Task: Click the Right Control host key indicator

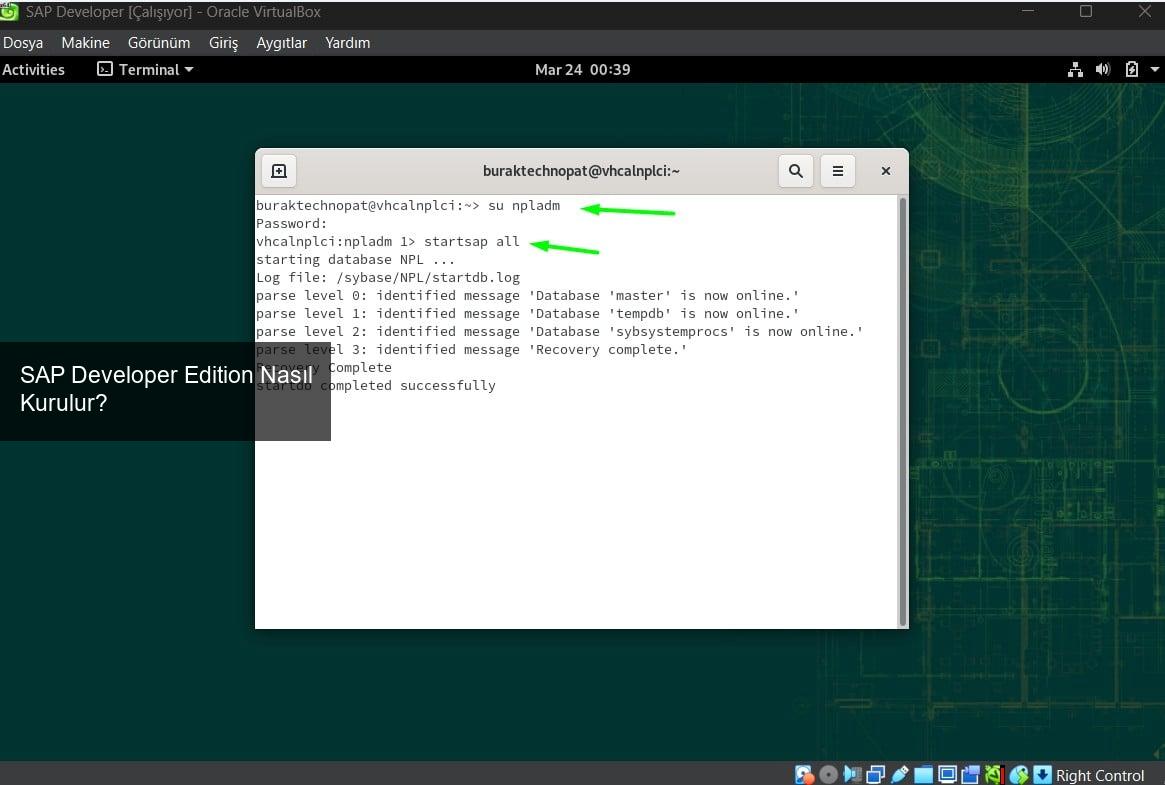Action: click(1099, 775)
